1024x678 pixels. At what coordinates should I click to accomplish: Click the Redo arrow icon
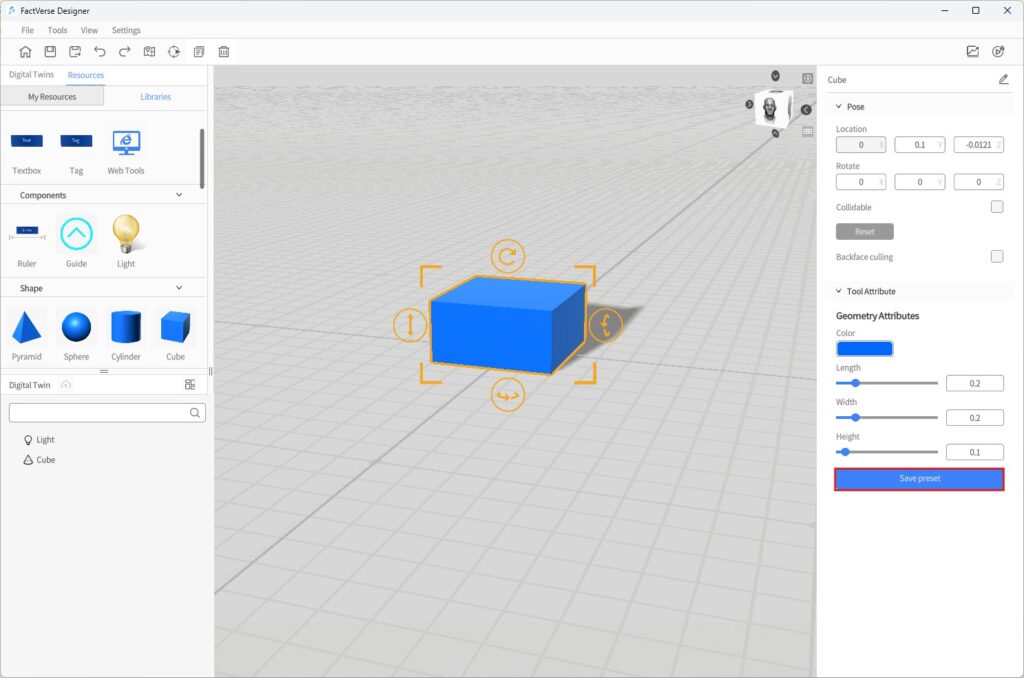pyautogui.click(x=125, y=52)
